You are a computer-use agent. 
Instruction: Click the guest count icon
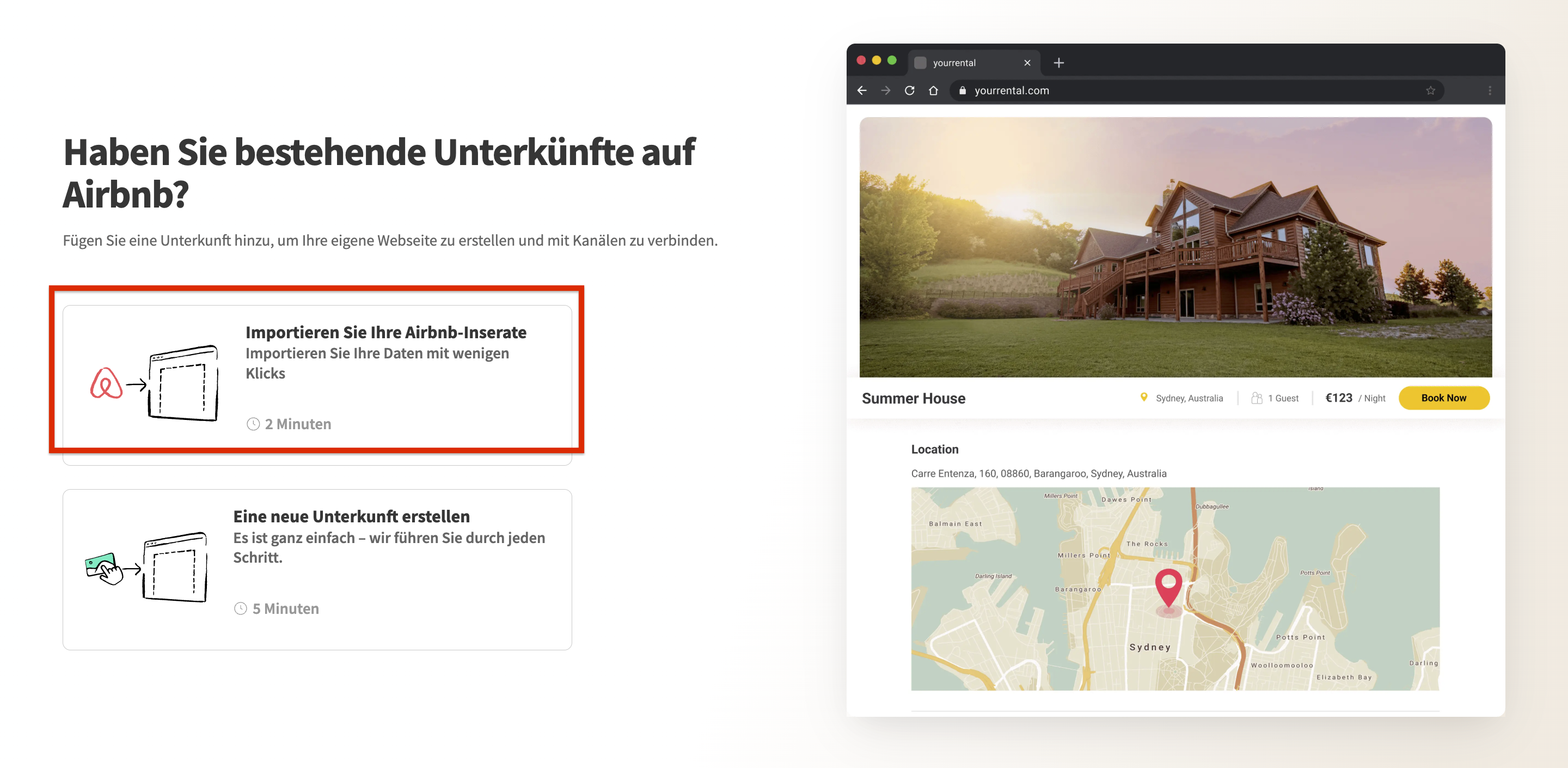click(1257, 398)
